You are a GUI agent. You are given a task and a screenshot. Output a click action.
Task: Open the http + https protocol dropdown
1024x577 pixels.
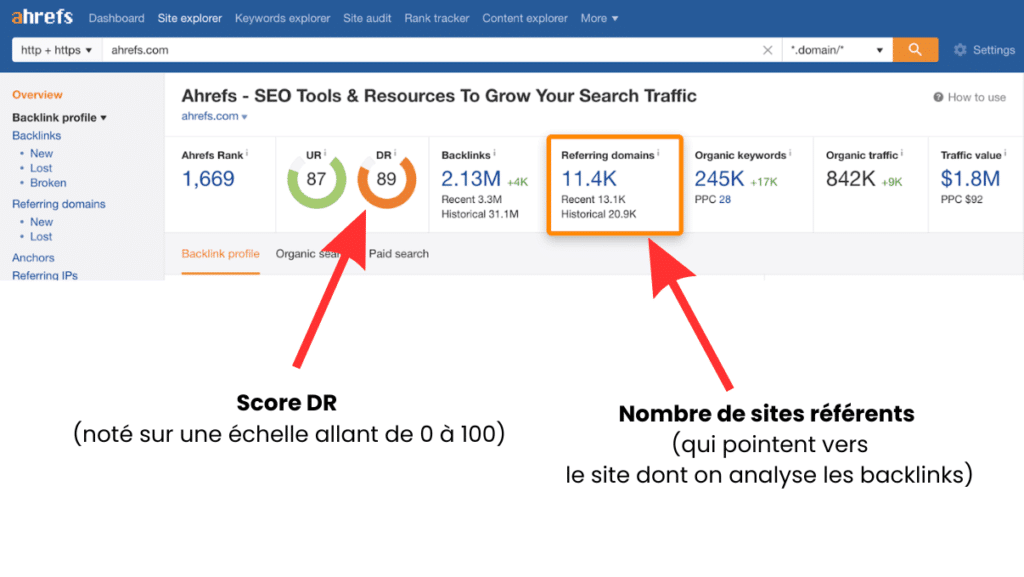(x=57, y=50)
